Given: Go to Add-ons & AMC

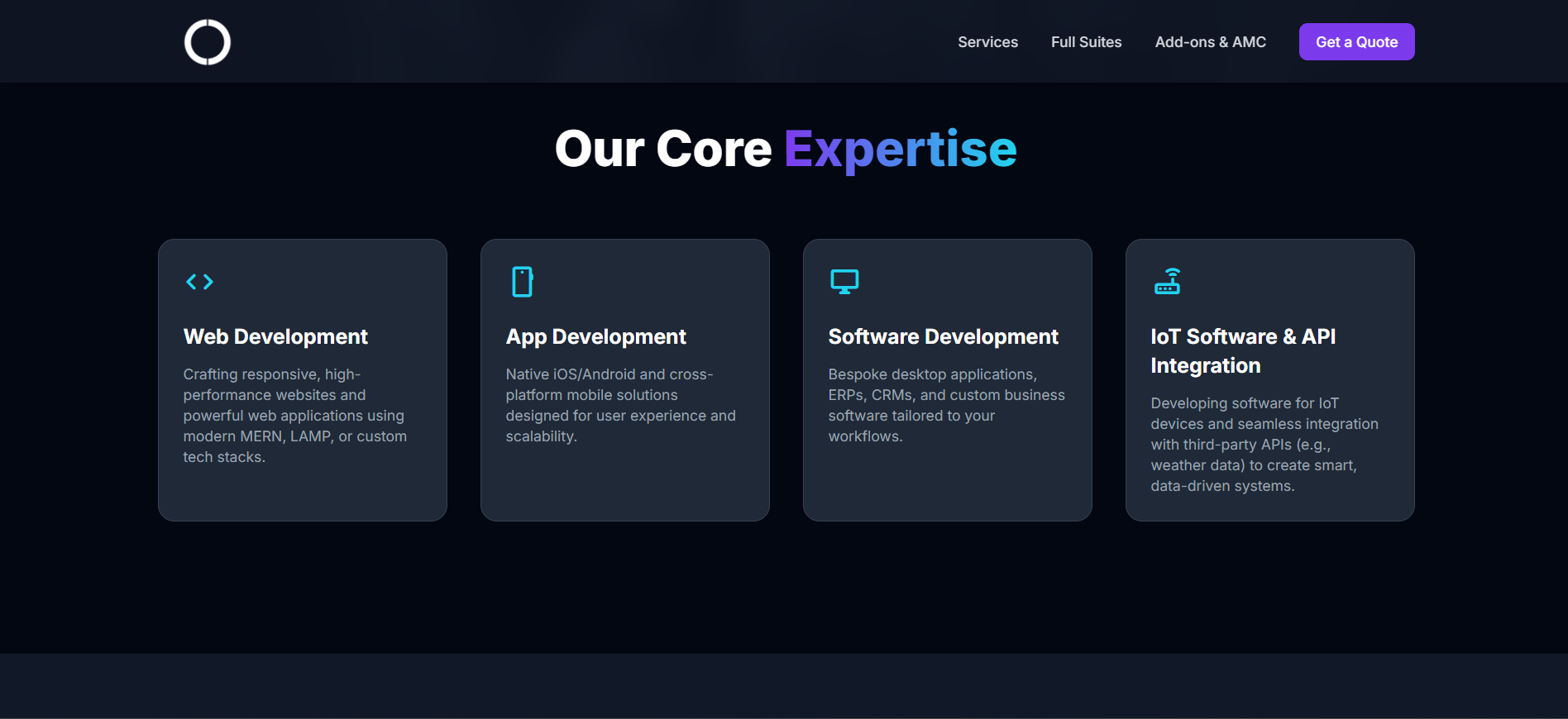Looking at the screenshot, I should point(1210,42).
